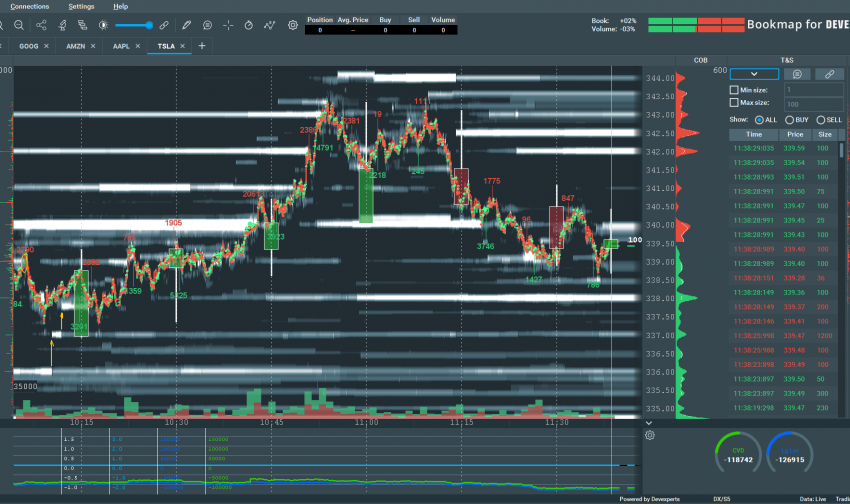
Task: Click the chat bubble button in T&S panel
Action: tap(797, 74)
